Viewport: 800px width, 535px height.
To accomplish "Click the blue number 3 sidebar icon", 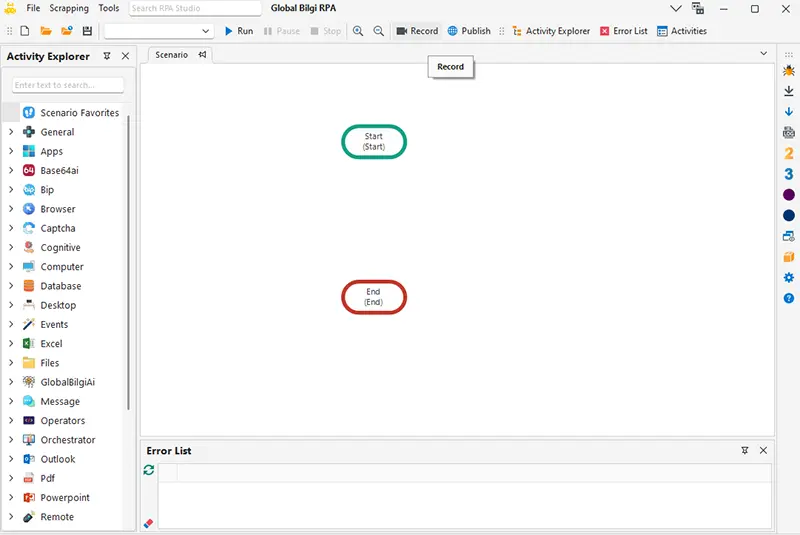I will coord(789,174).
